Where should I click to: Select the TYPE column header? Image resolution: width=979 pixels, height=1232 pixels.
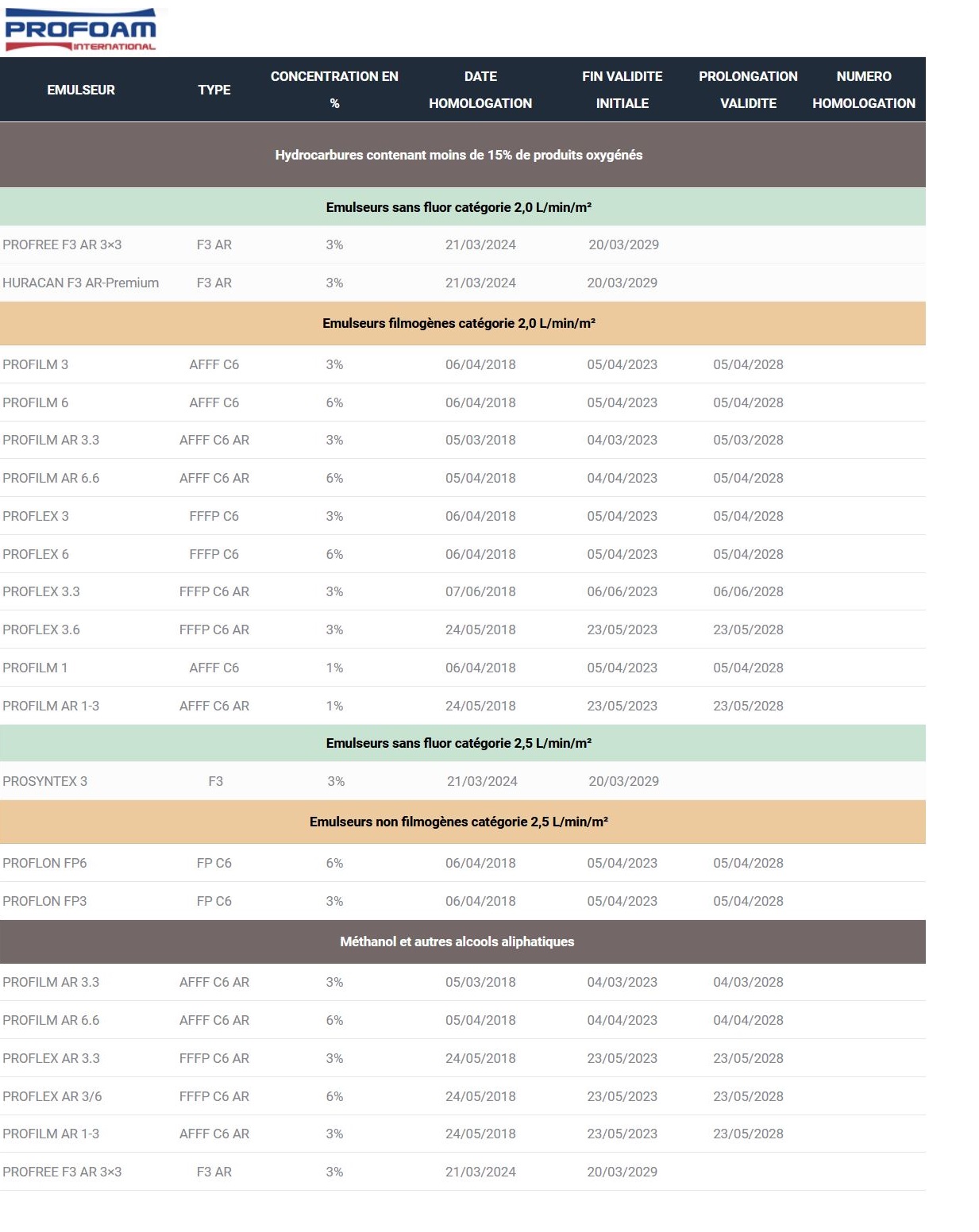214,90
